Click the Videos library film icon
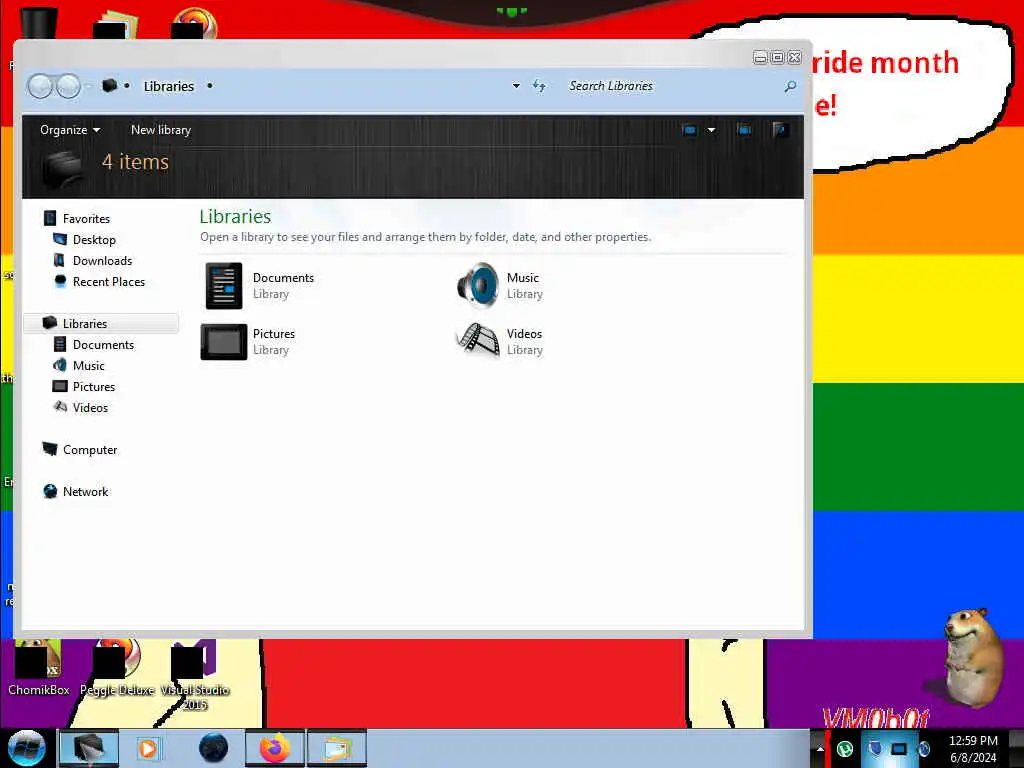 (x=478, y=341)
